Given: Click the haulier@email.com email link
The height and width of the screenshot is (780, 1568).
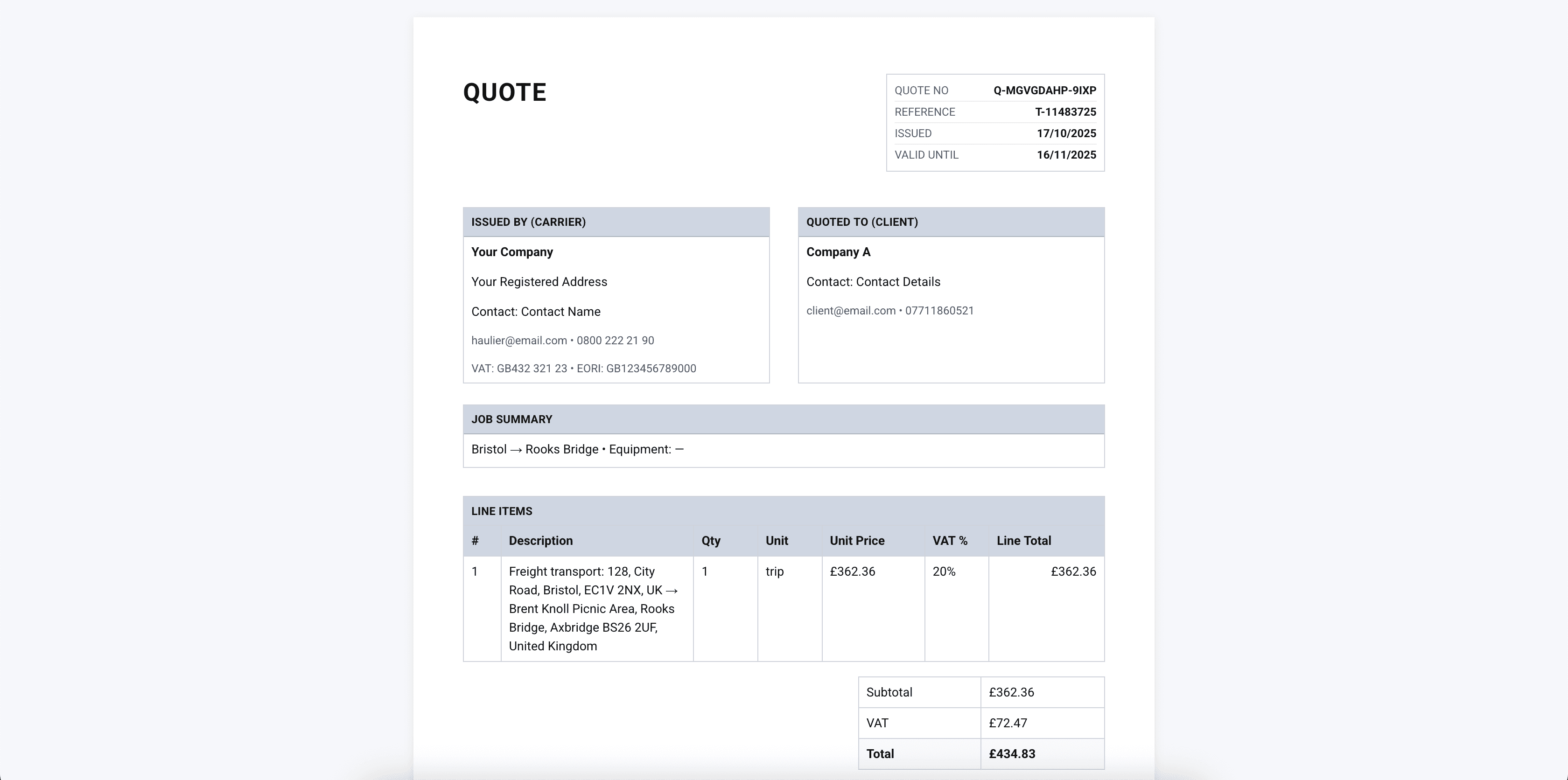Looking at the screenshot, I should click(518, 340).
